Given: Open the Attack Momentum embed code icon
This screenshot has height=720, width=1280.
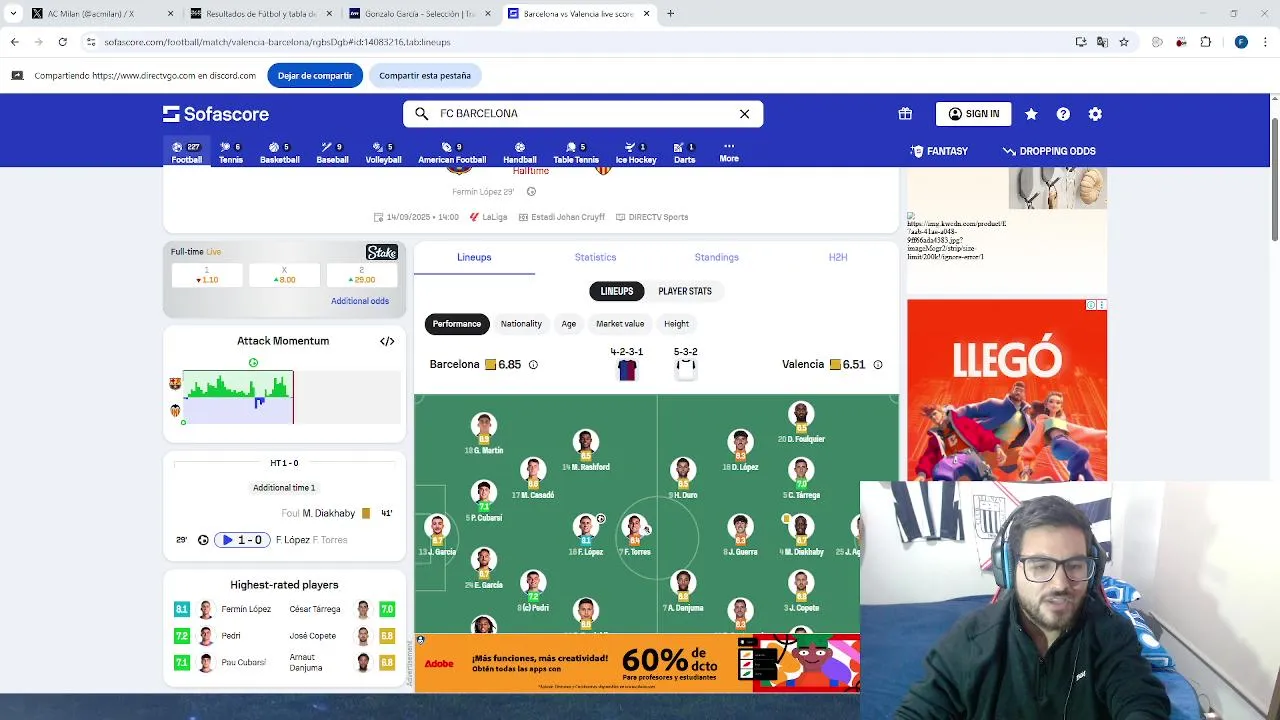Looking at the screenshot, I should point(387,341).
